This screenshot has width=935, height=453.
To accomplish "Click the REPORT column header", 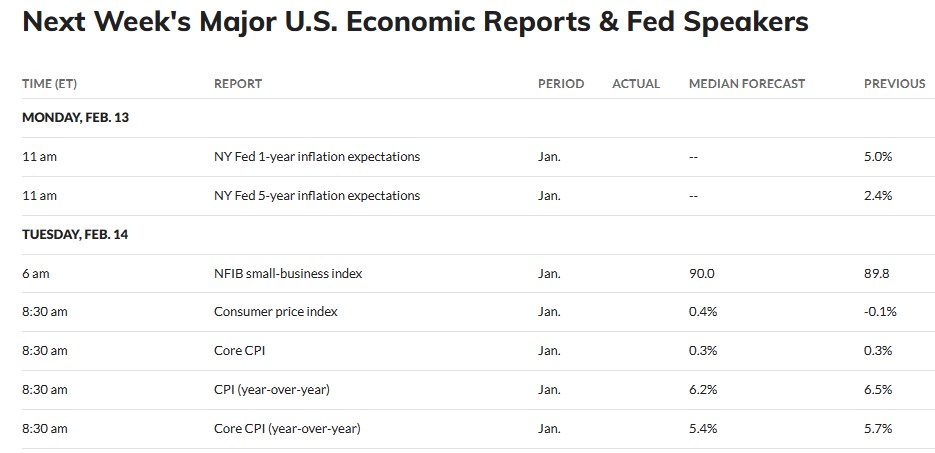I will [238, 84].
